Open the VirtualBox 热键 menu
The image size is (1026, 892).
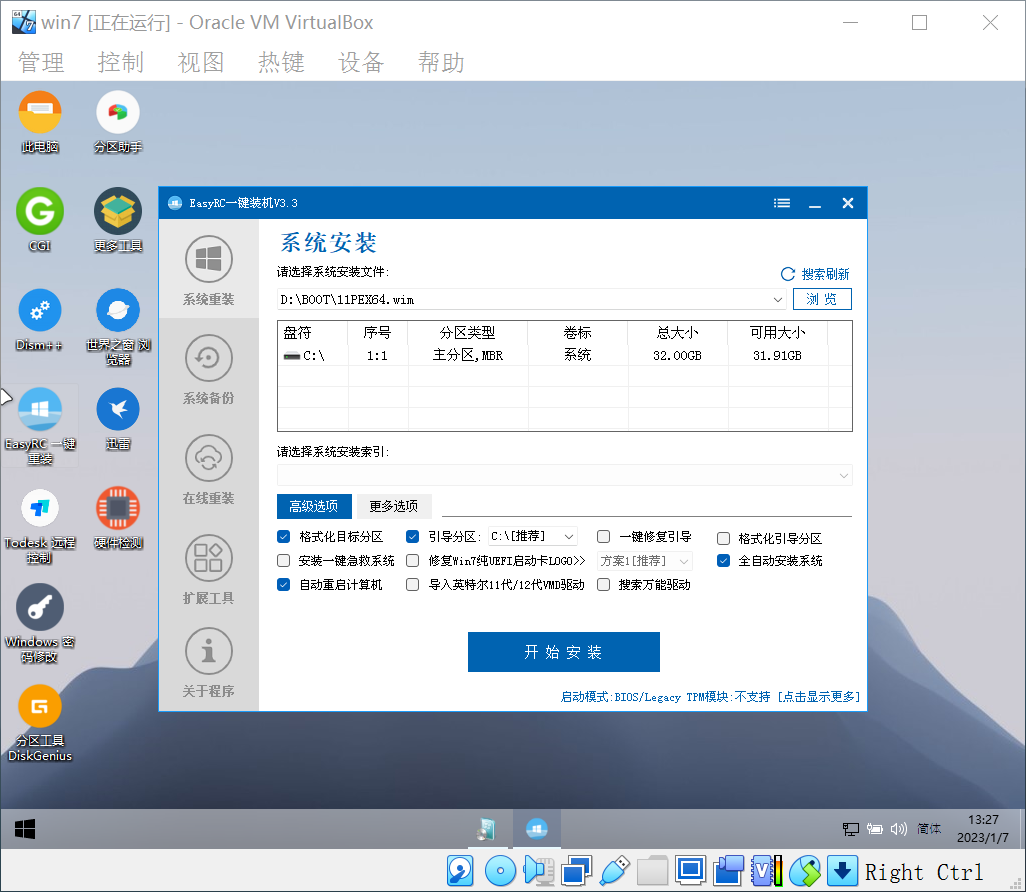(281, 63)
